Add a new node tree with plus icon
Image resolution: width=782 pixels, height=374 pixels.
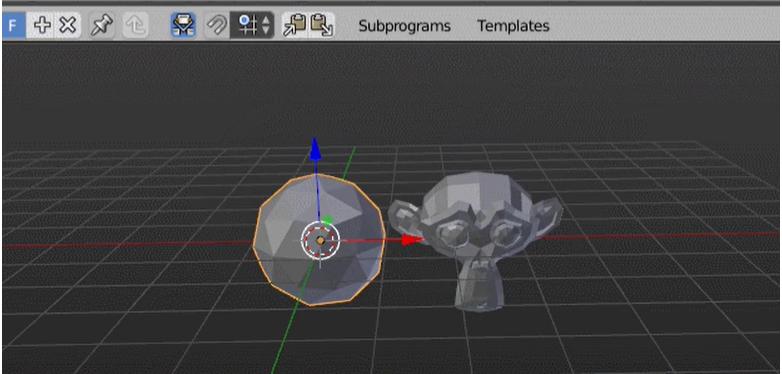pos(42,25)
